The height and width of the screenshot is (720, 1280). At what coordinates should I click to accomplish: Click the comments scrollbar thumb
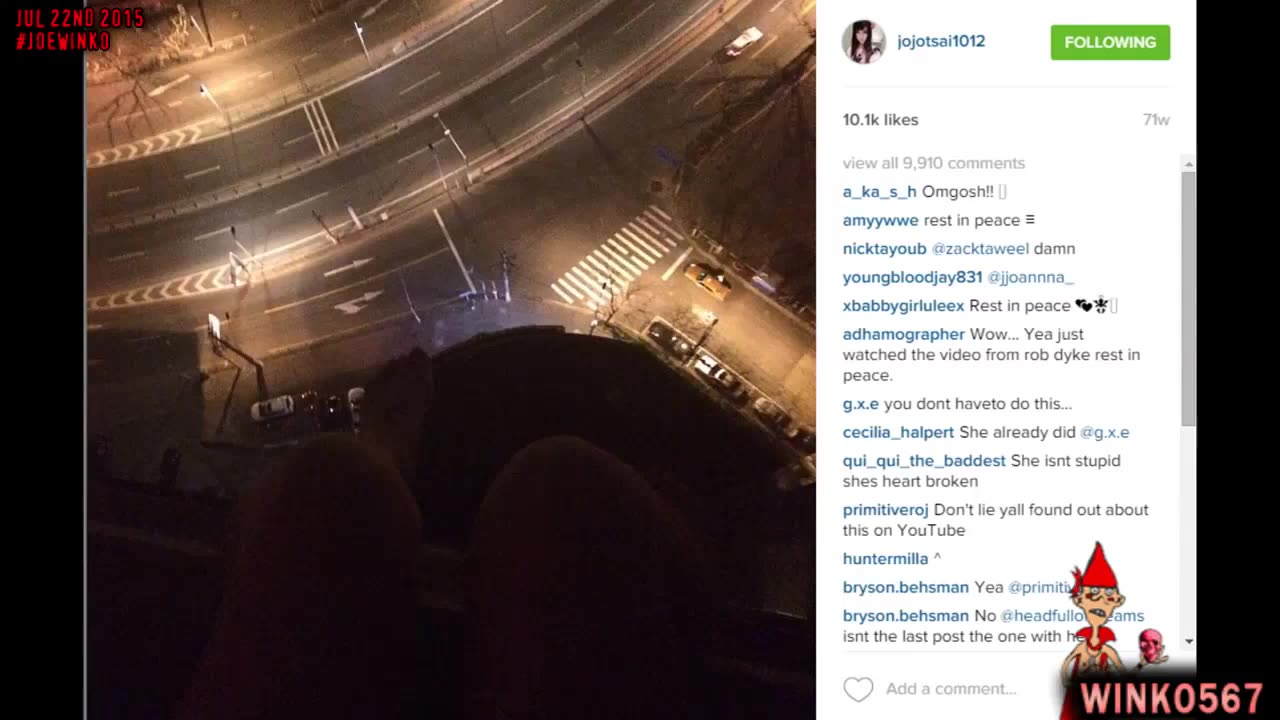point(1188,297)
